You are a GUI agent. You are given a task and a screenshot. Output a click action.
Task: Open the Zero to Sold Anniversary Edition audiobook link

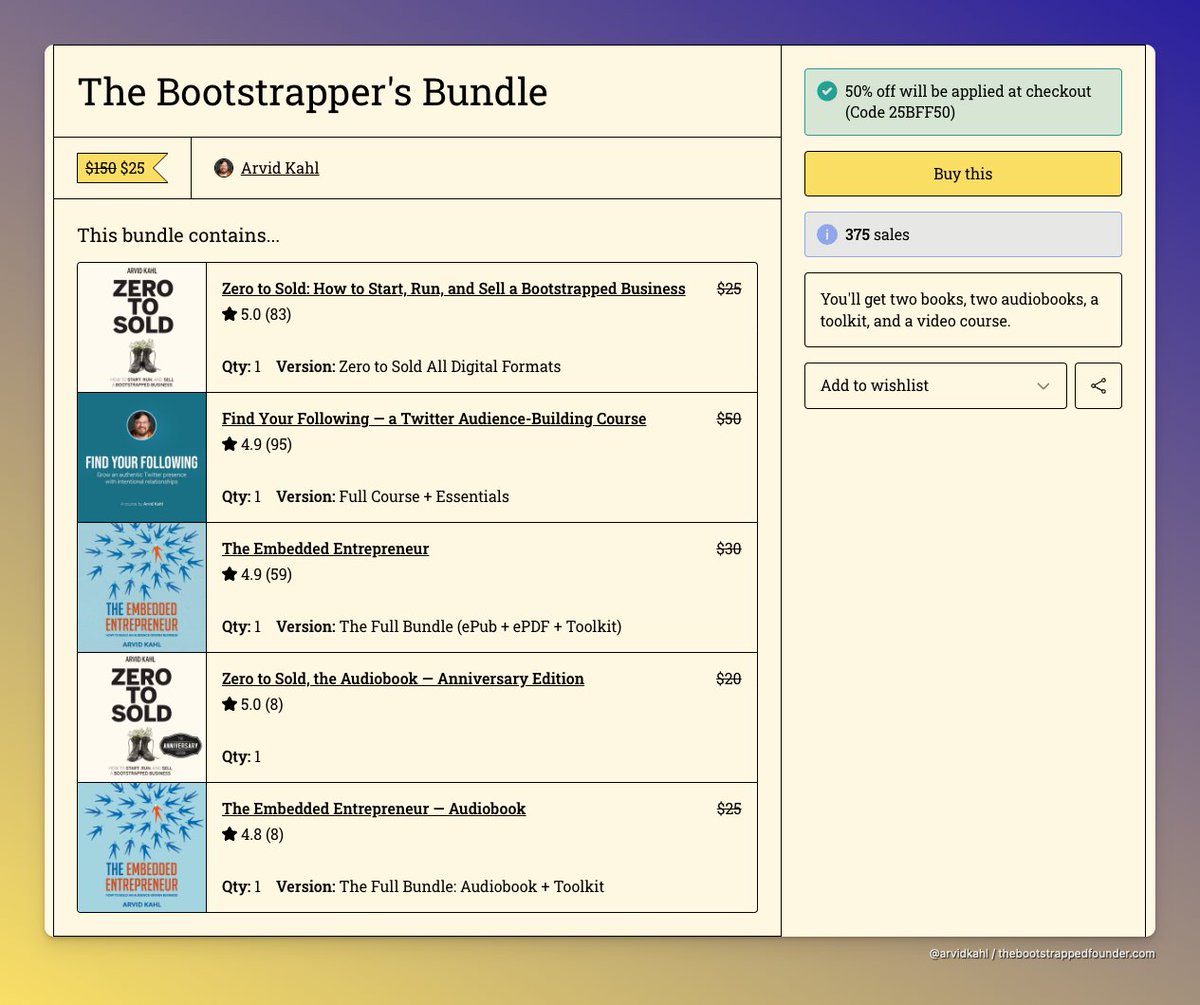pos(403,678)
